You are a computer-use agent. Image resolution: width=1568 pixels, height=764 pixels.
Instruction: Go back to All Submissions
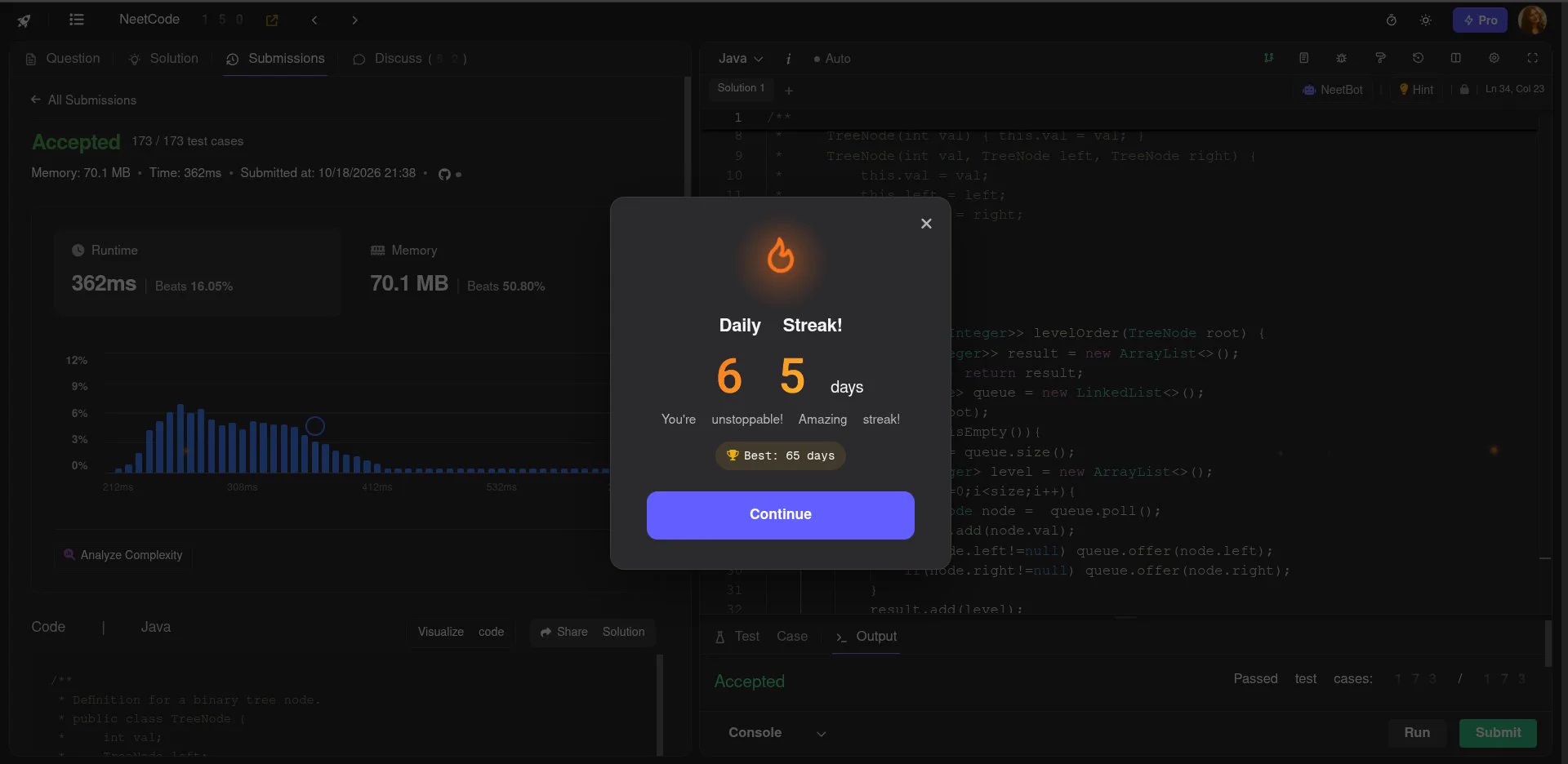click(83, 100)
